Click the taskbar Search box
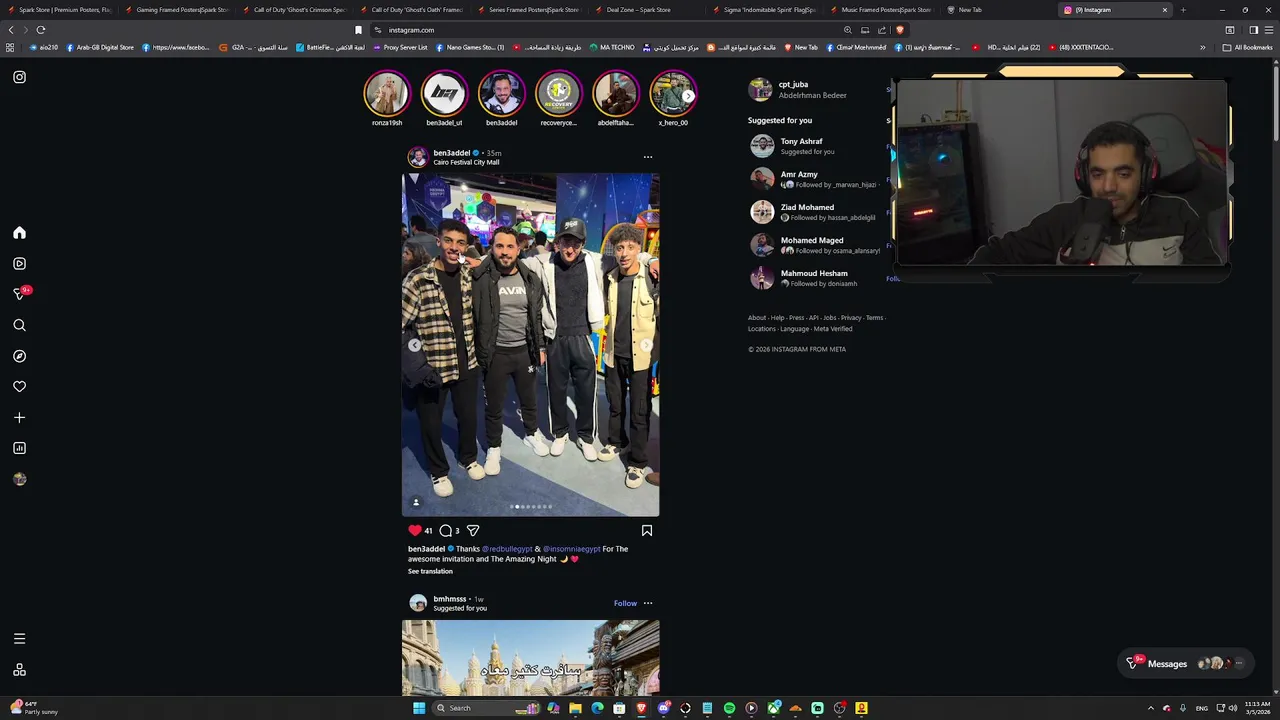 coord(488,708)
